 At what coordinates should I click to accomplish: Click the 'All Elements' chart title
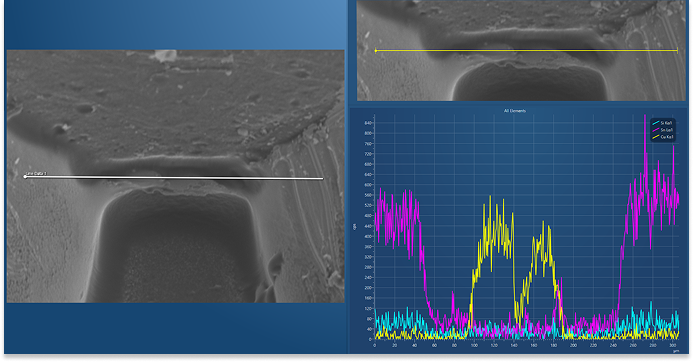tap(515, 111)
